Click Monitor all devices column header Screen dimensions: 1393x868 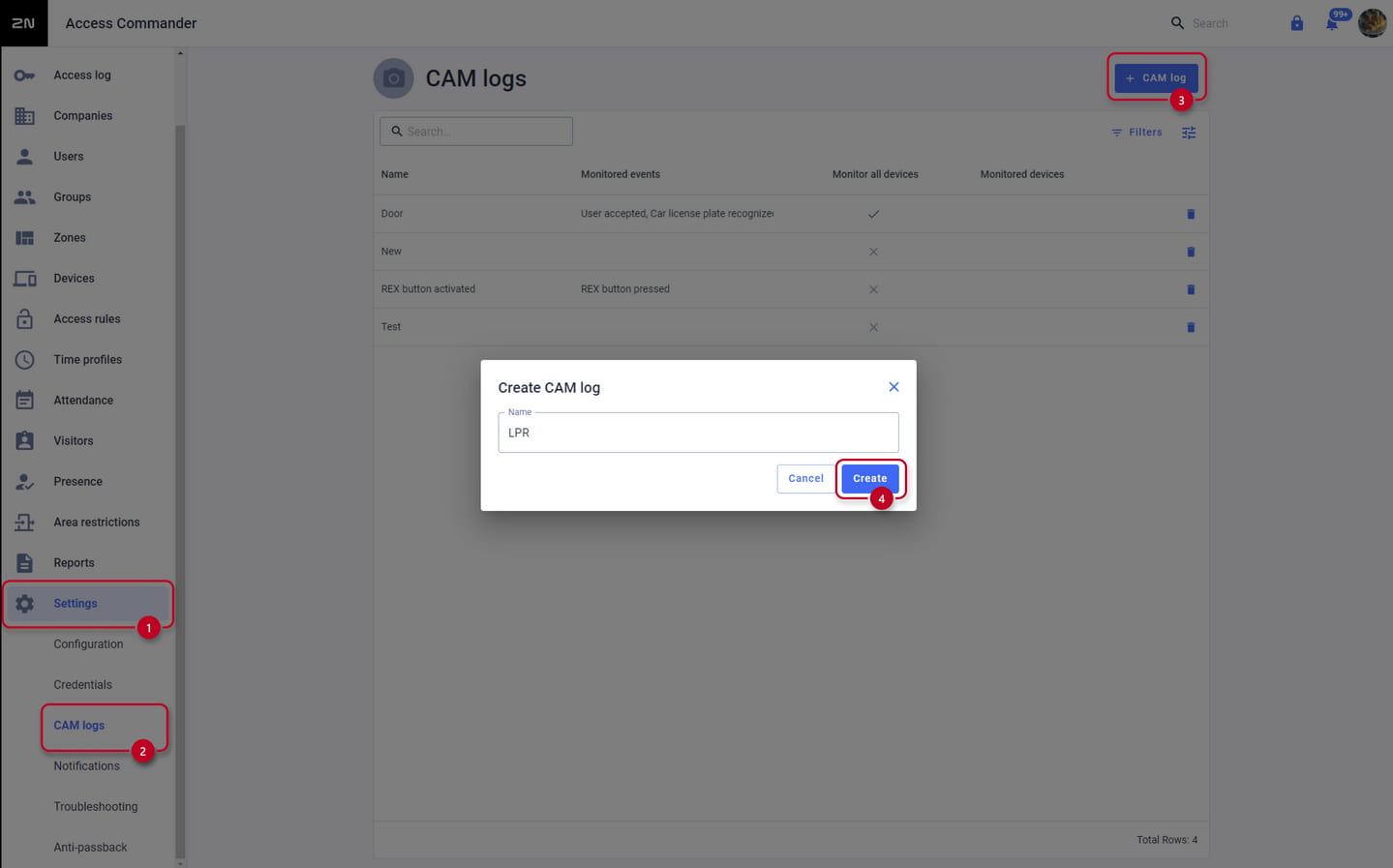875,174
